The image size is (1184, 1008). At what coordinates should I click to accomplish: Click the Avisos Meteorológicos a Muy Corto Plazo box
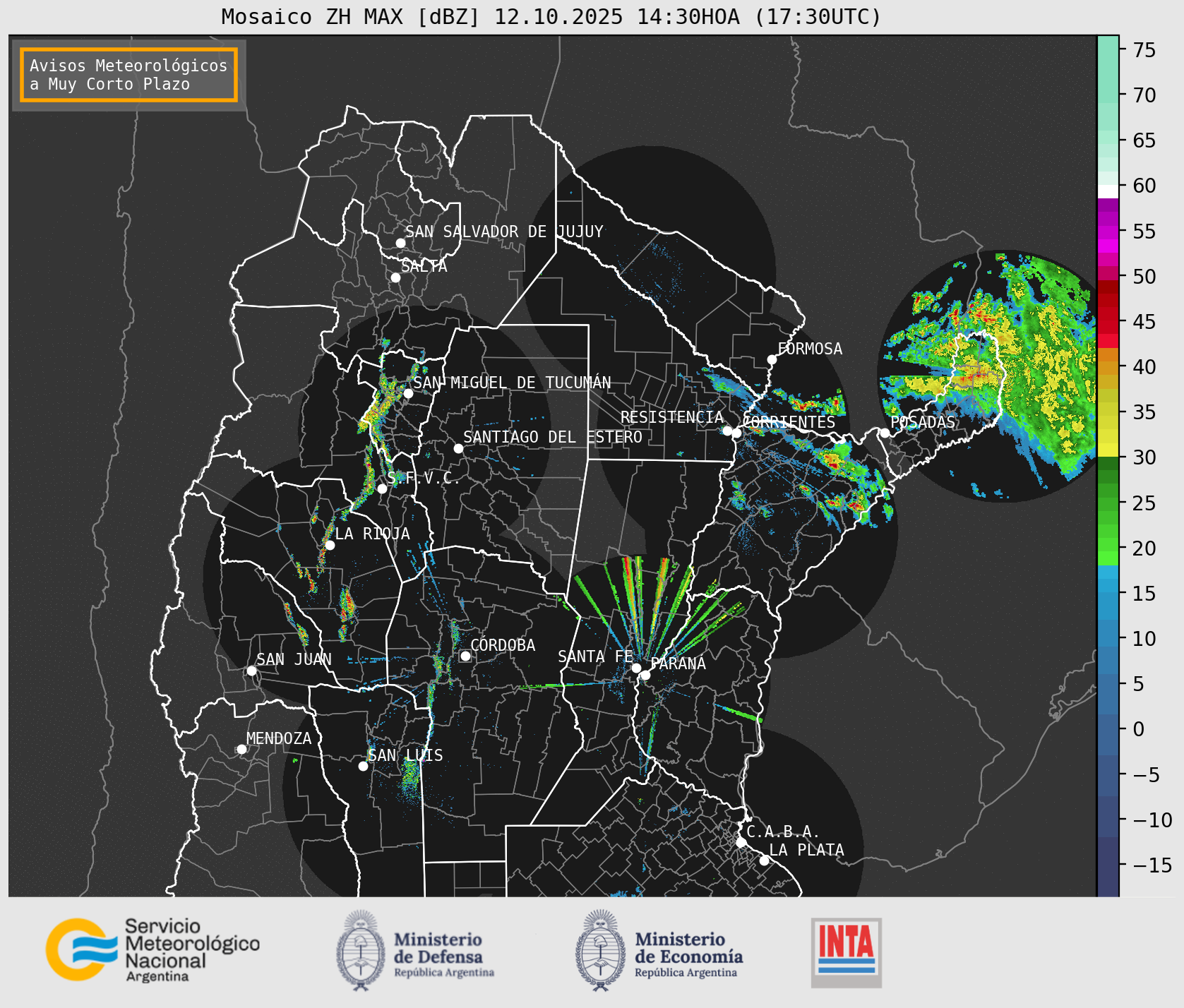pos(128,75)
